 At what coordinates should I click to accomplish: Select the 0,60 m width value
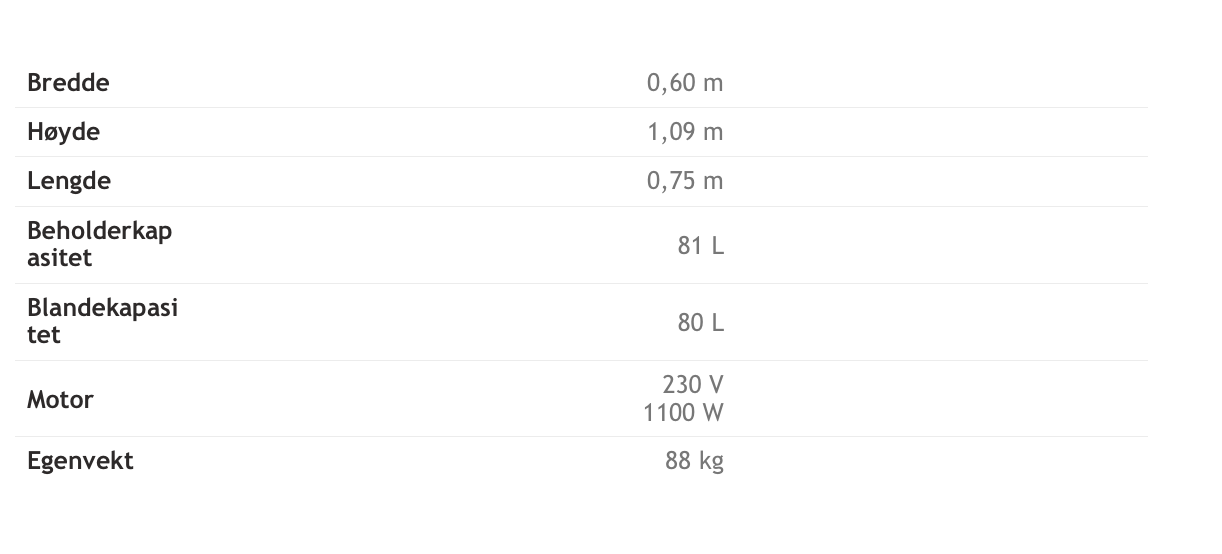coord(684,83)
